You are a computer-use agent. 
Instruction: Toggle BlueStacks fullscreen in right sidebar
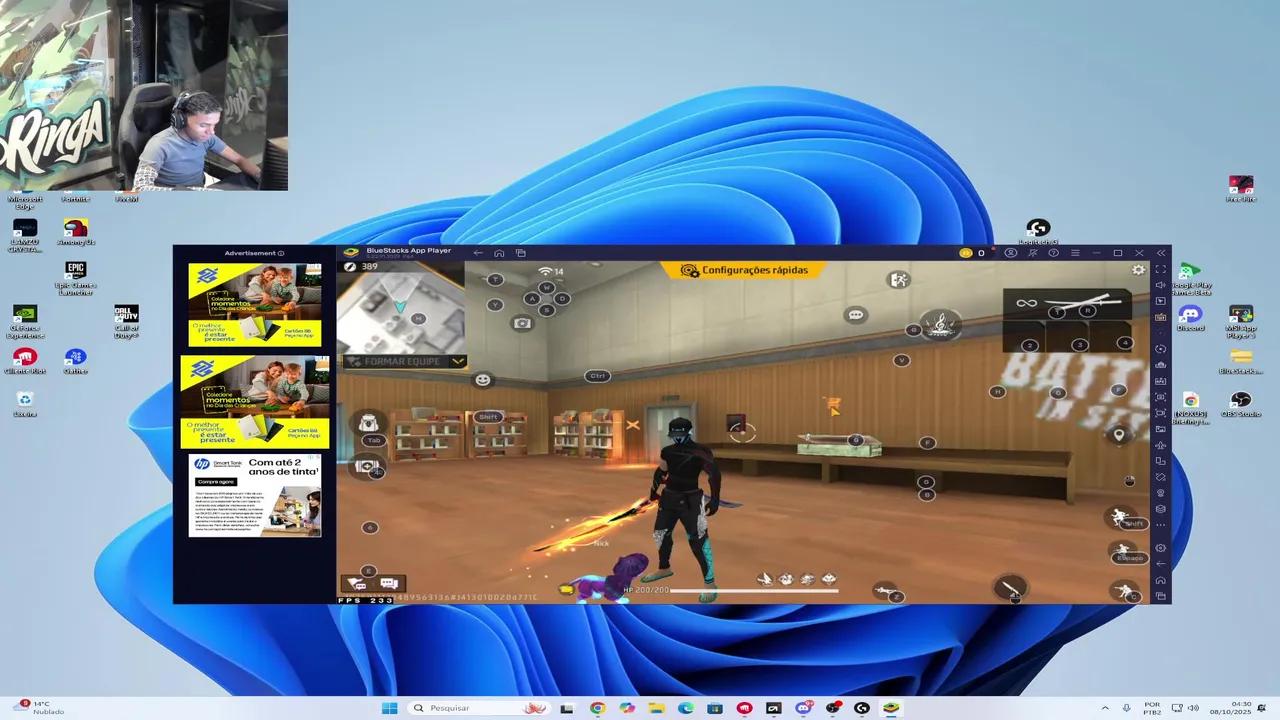[x=1161, y=269]
